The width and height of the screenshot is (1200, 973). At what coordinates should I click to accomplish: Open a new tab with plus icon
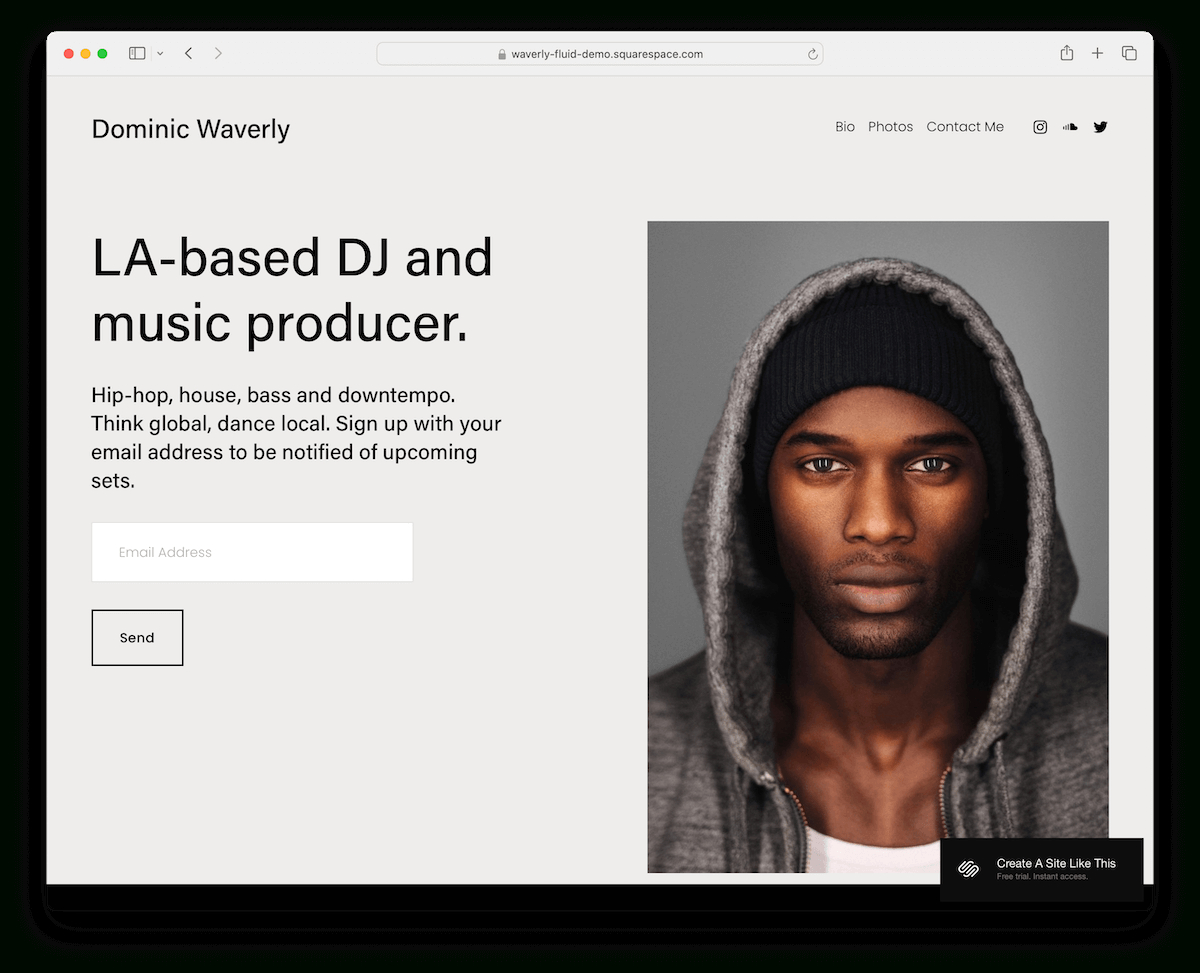(1097, 53)
